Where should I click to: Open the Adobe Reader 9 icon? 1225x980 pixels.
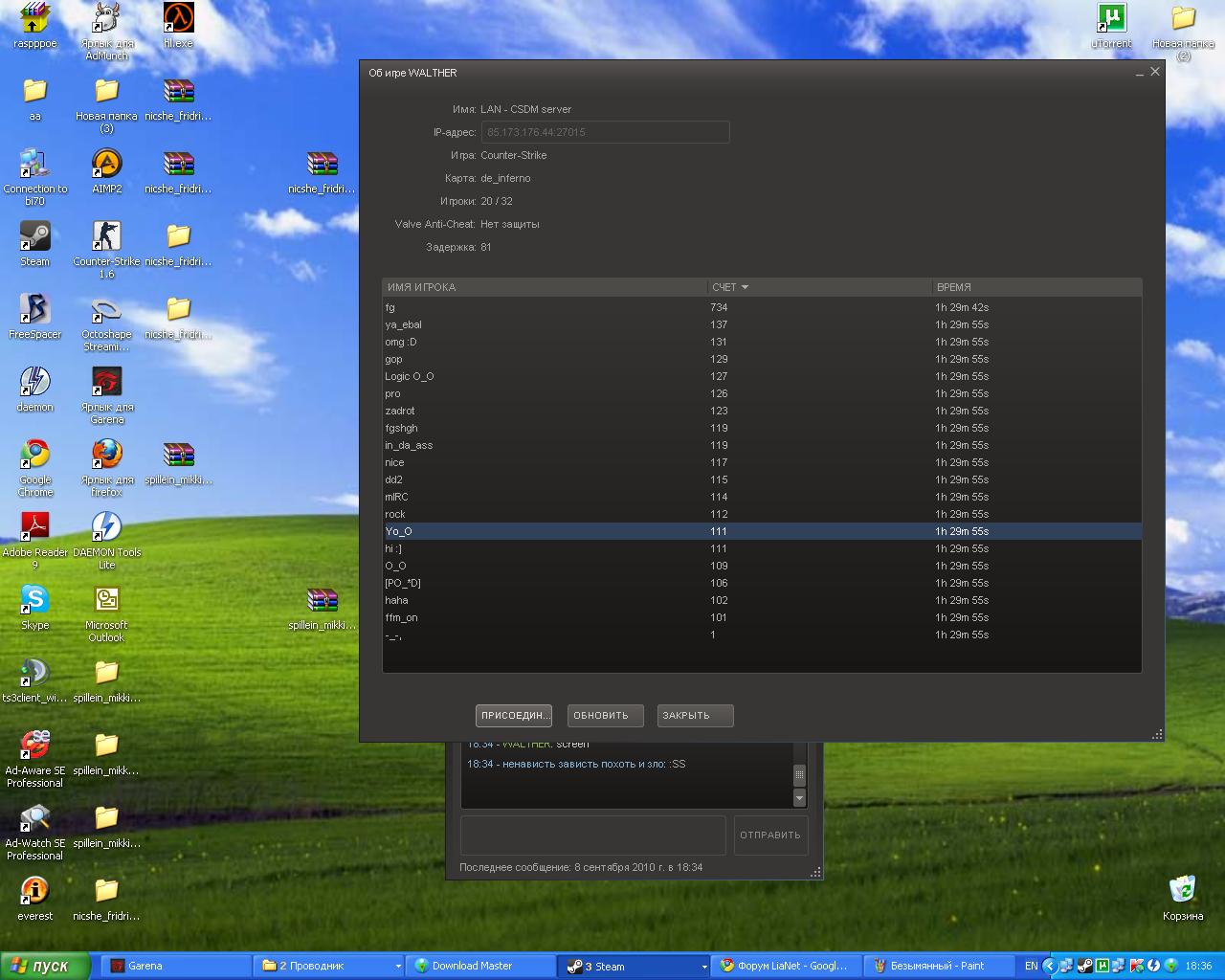point(35,541)
